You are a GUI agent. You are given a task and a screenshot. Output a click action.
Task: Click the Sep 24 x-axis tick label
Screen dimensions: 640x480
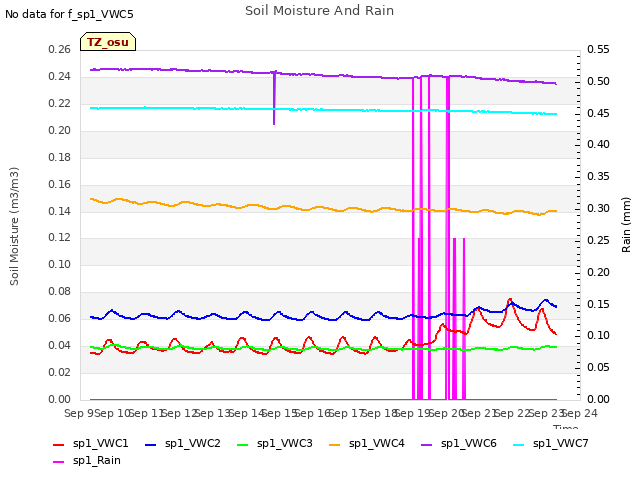(580, 413)
